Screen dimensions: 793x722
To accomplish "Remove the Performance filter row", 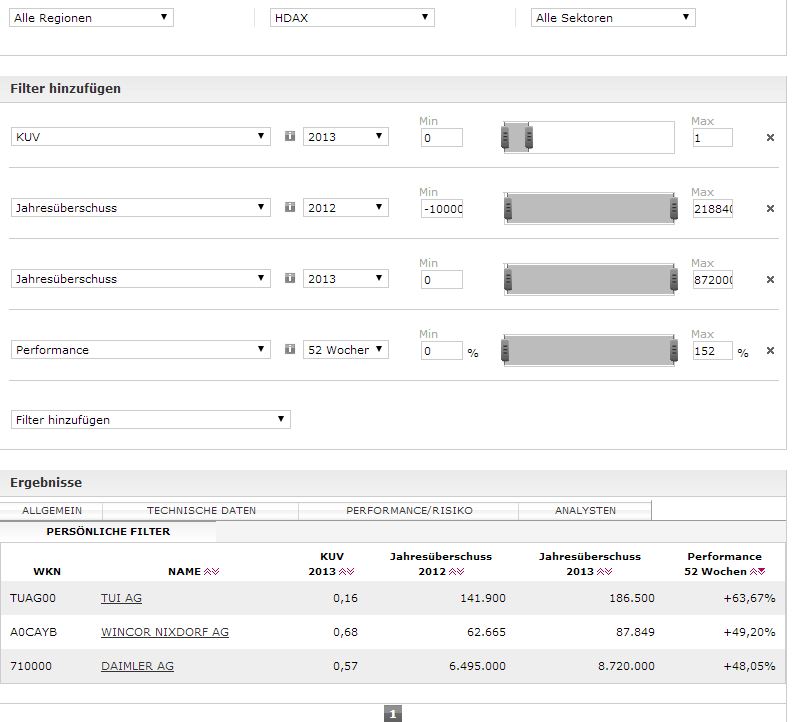I will click(x=770, y=351).
